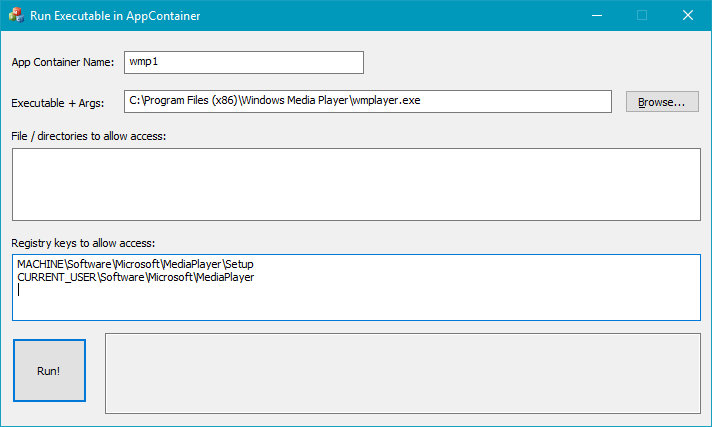The height and width of the screenshot is (427, 712).
Task: Select MACHINE\Software\Microsoft\MediaPlayer\Setup line
Action: 135,264
